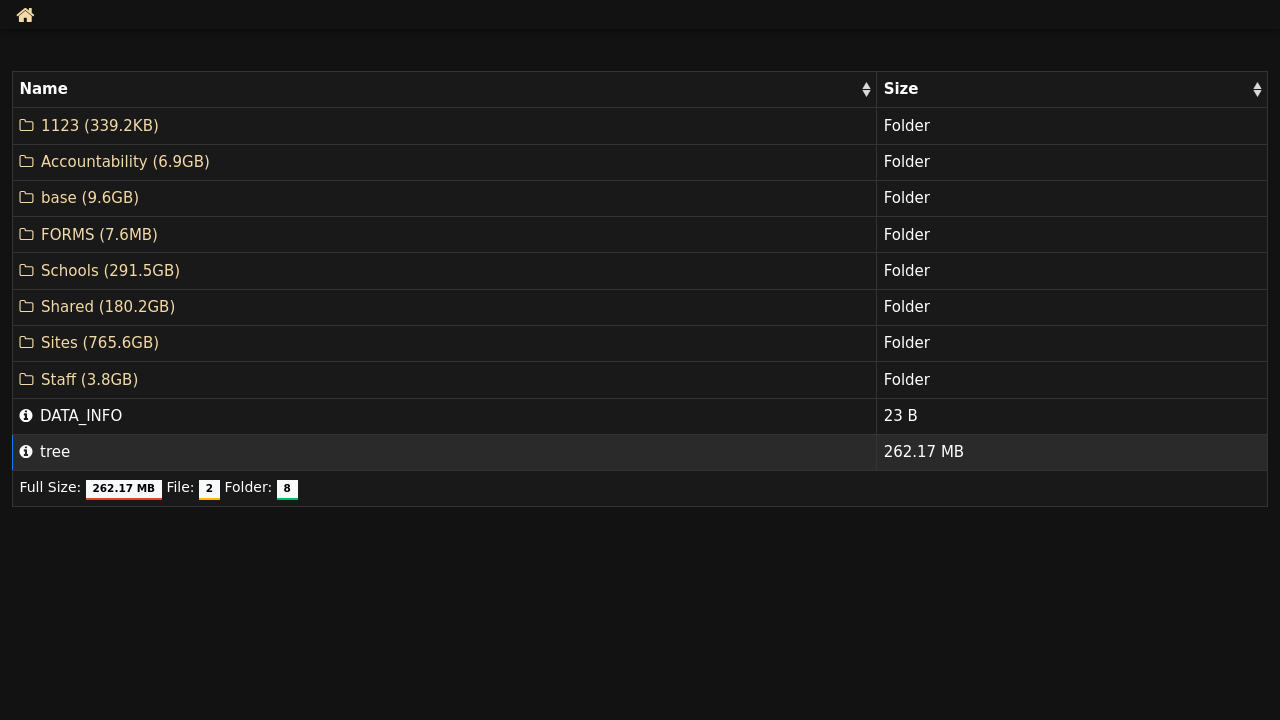Viewport: 1280px width, 720px height.
Task: Go to the home icon
Action: pyautogui.click(x=25, y=15)
